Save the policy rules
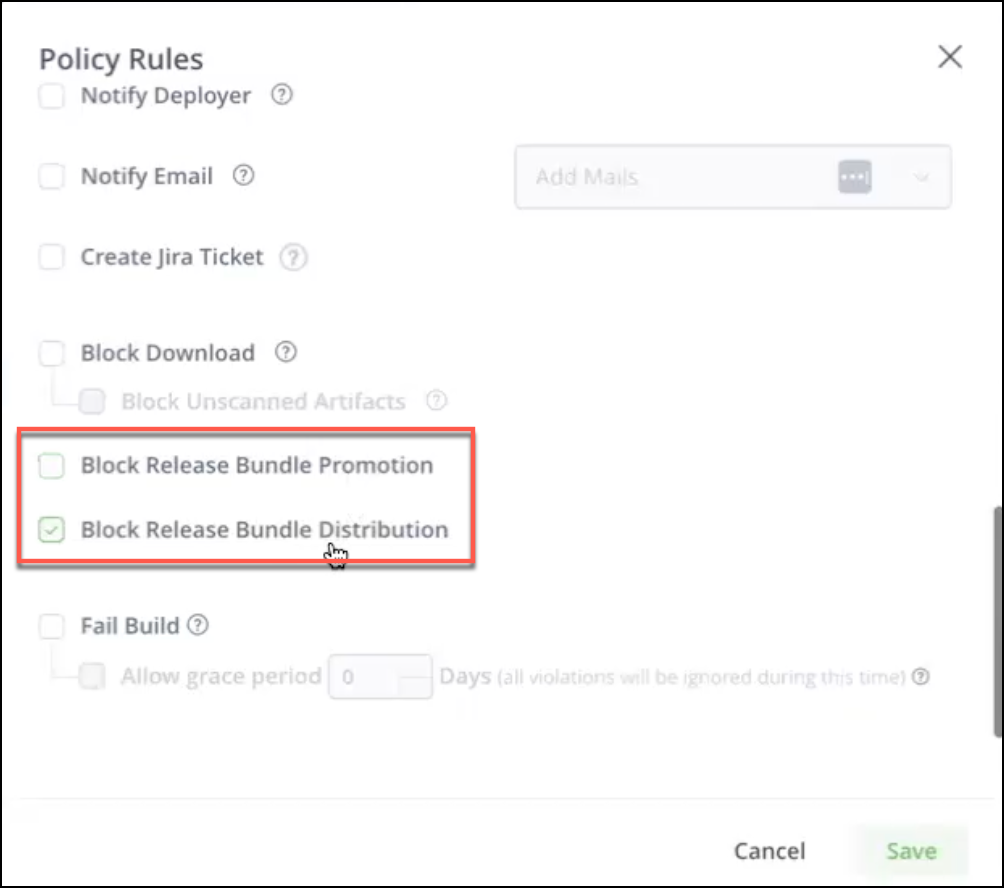The image size is (1004, 888). point(911,851)
